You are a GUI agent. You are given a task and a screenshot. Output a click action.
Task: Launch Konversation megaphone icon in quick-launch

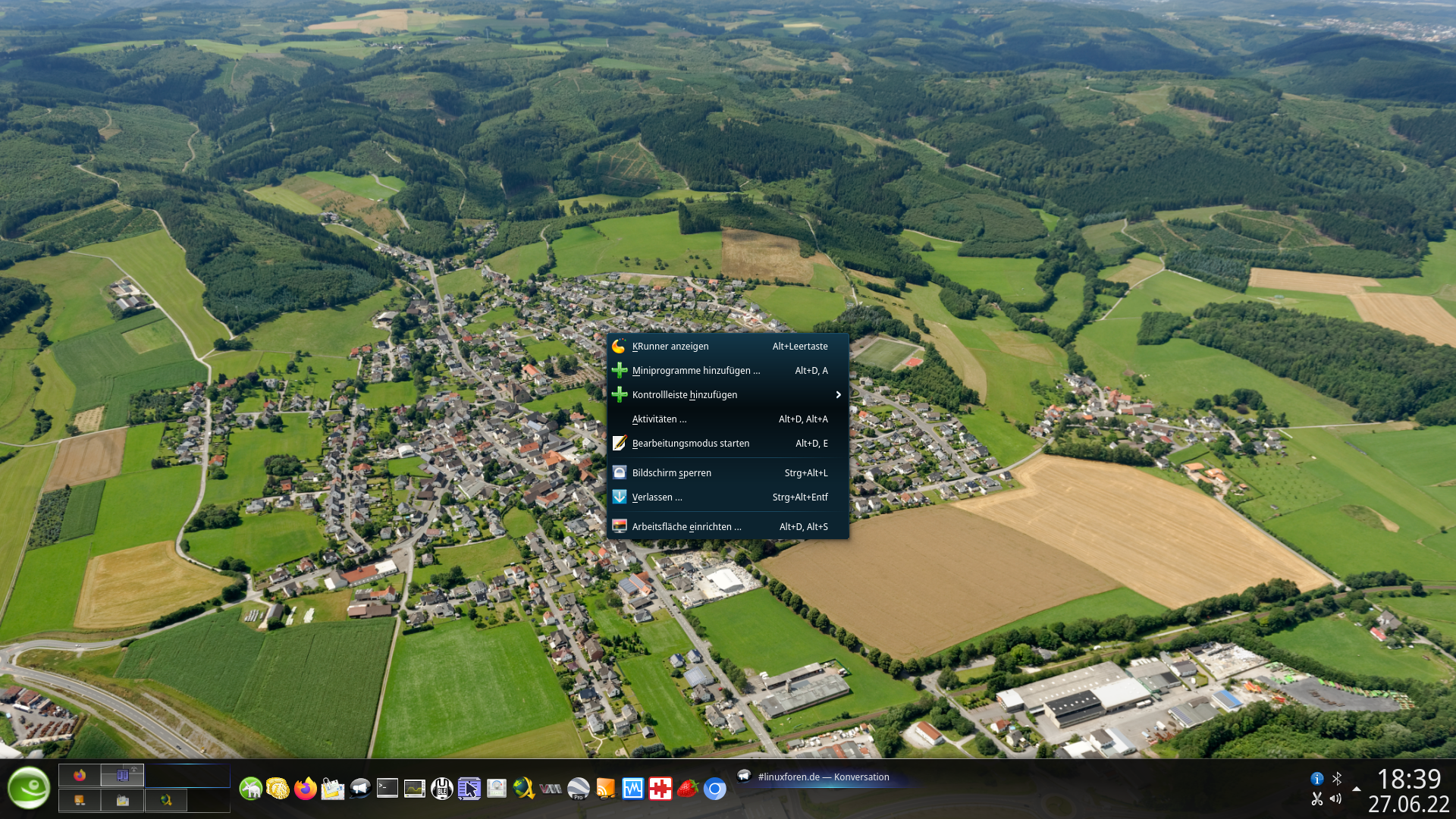[359, 789]
